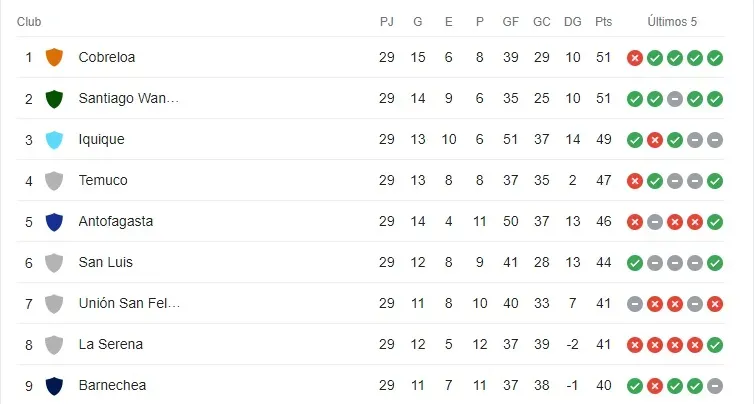Screen dimensions: 754x404
Task: Click the Club column header
Action: 29,22
